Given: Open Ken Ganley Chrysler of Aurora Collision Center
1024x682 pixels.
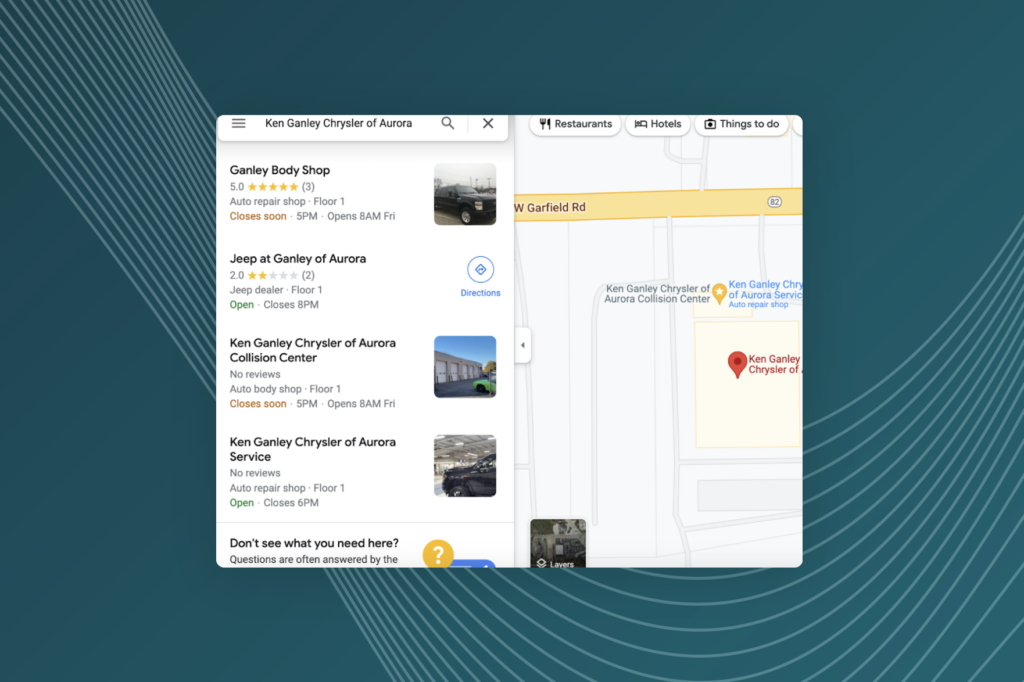Looking at the screenshot, I should coord(312,350).
